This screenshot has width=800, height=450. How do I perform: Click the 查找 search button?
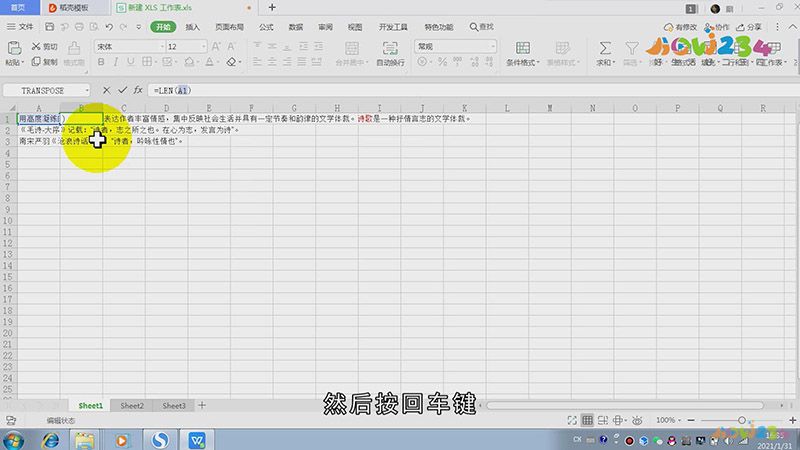point(482,27)
